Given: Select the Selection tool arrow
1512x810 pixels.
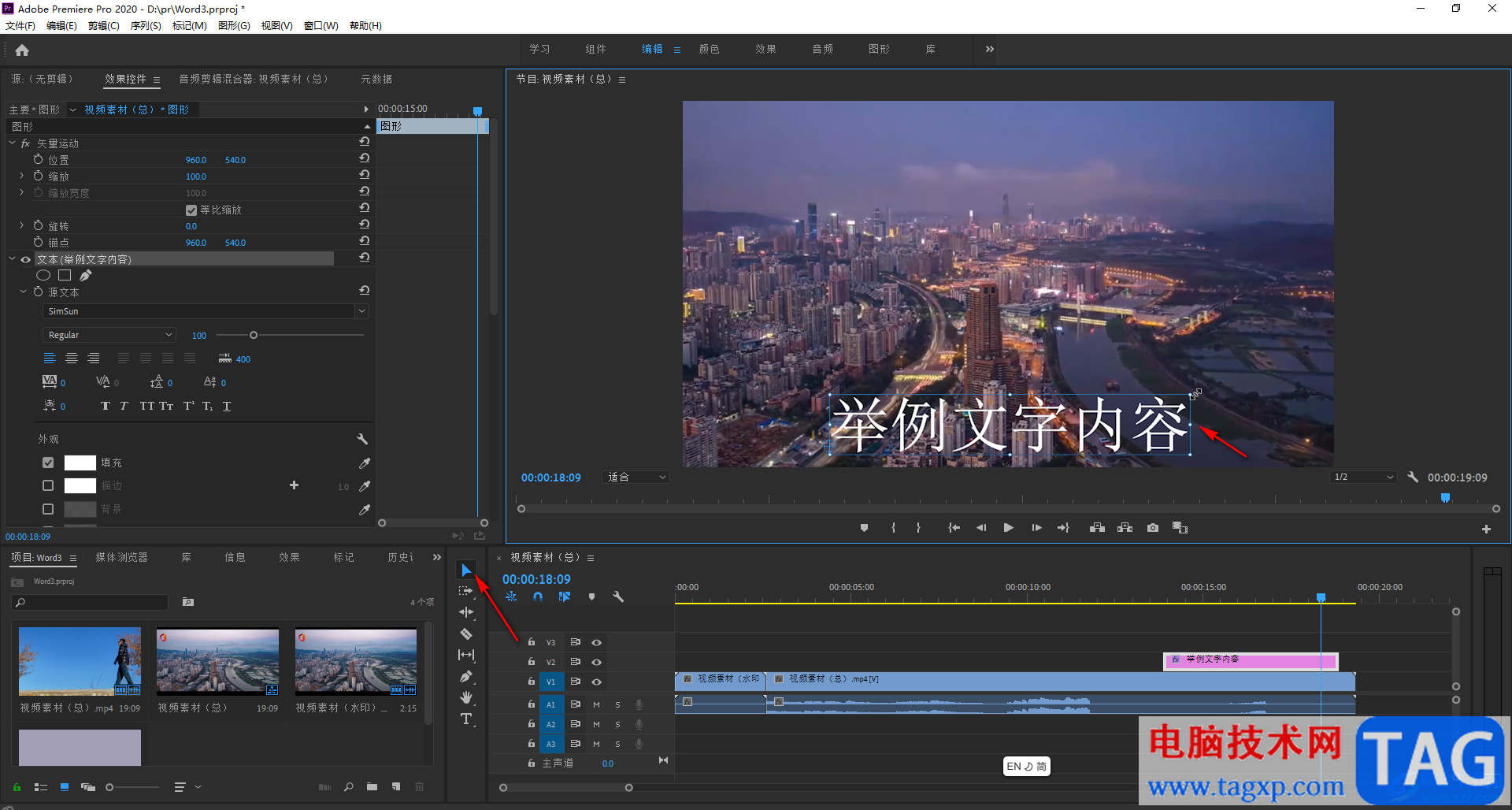Looking at the screenshot, I should coord(466,570).
